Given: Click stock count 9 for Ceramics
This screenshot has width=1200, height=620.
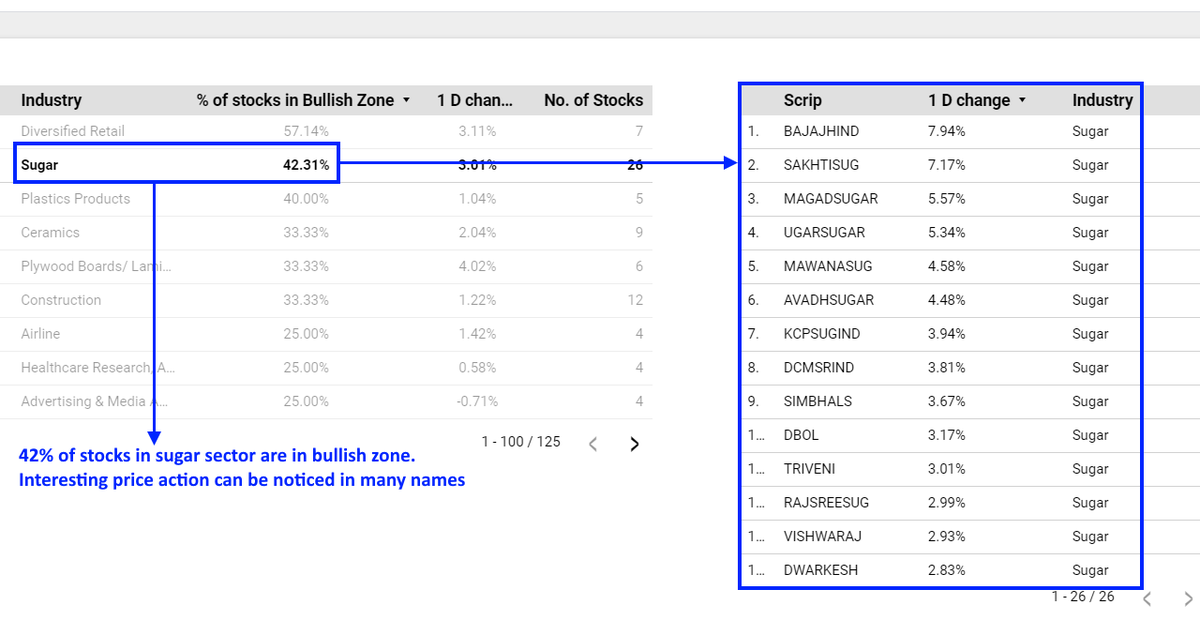Looking at the screenshot, I should pyautogui.click(x=639, y=233).
